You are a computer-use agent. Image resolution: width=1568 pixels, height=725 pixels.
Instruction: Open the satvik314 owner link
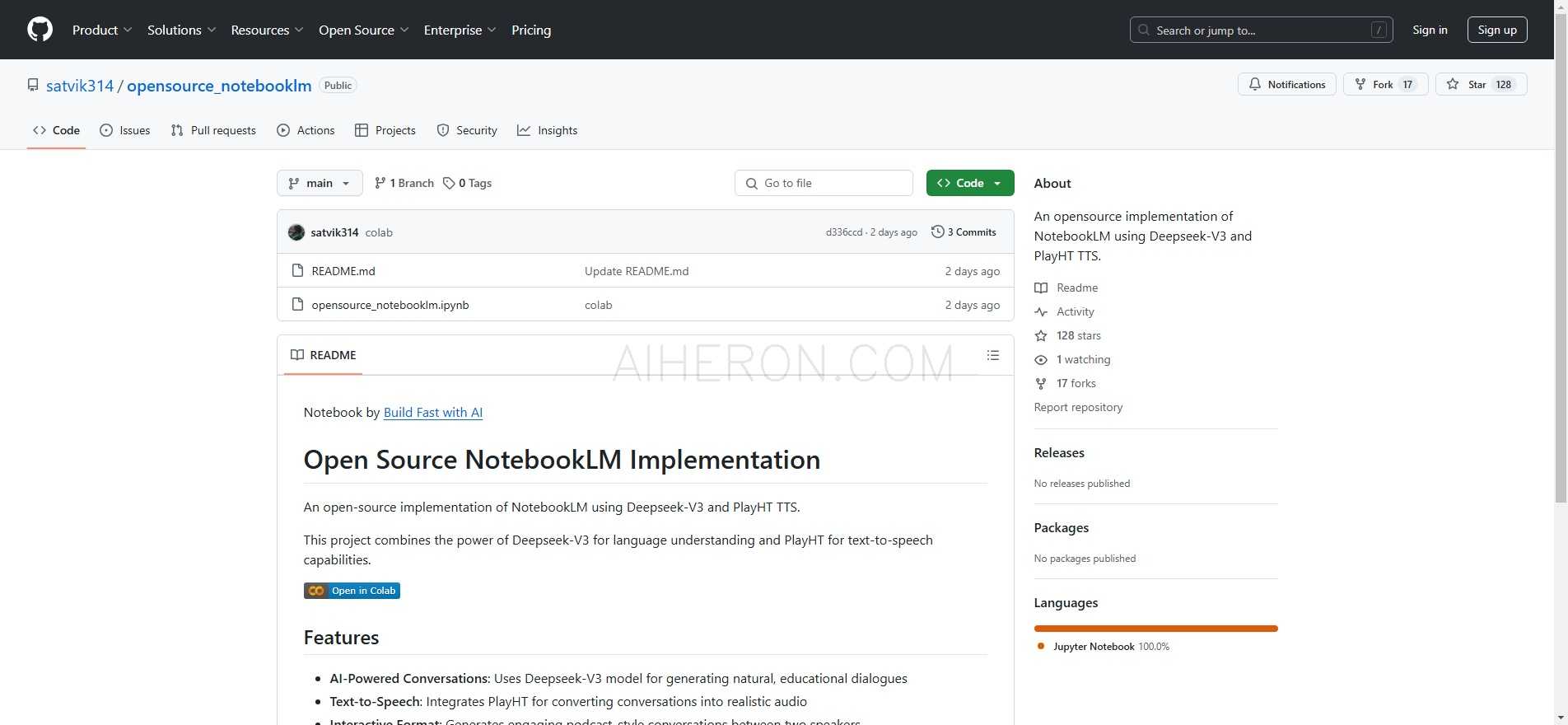coord(80,86)
